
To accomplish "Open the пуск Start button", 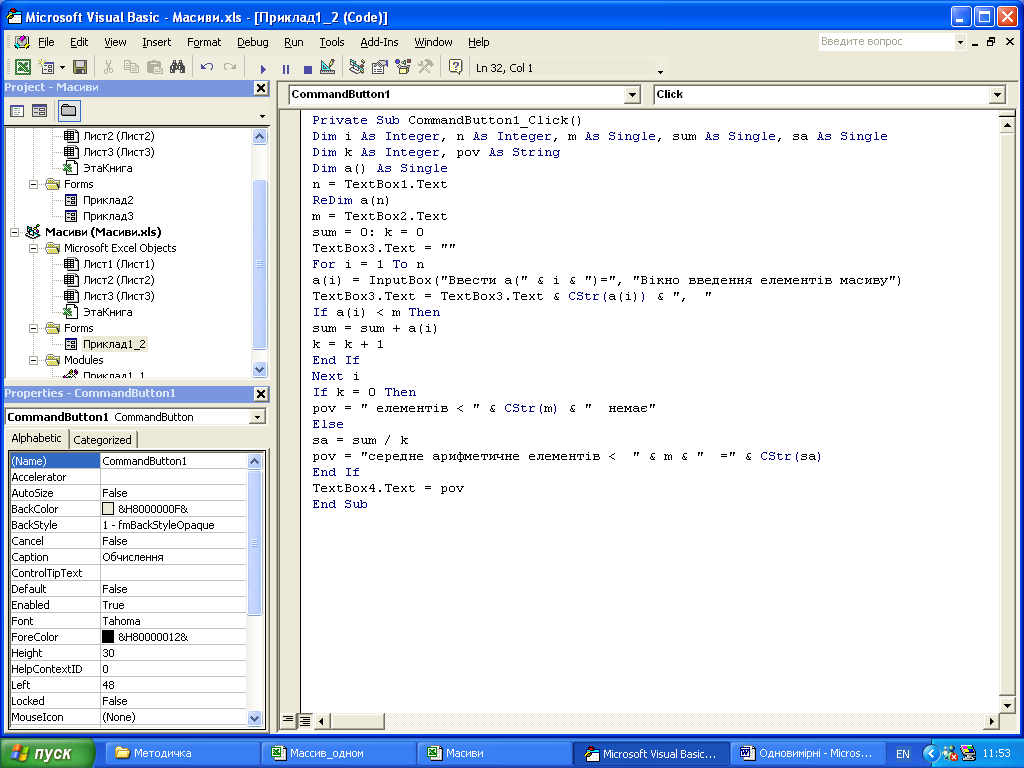I will coord(47,754).
